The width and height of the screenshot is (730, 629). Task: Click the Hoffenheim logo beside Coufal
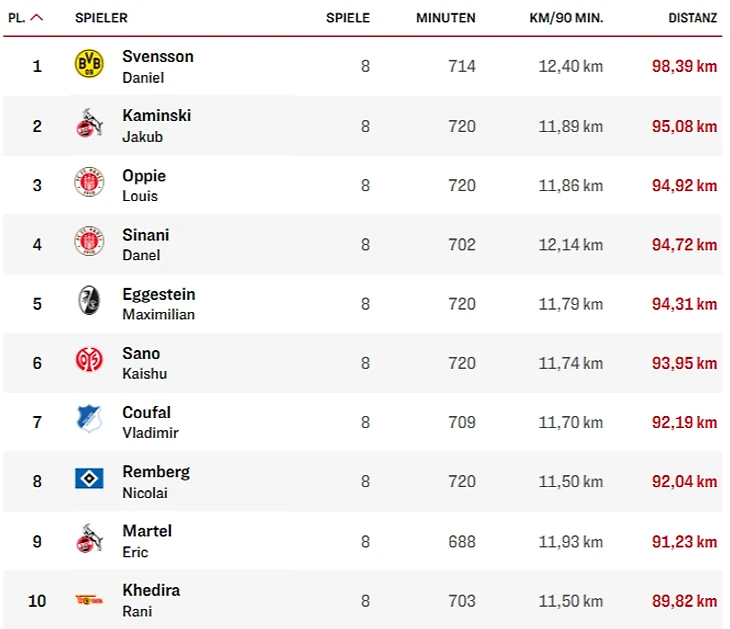coord(89,421)
